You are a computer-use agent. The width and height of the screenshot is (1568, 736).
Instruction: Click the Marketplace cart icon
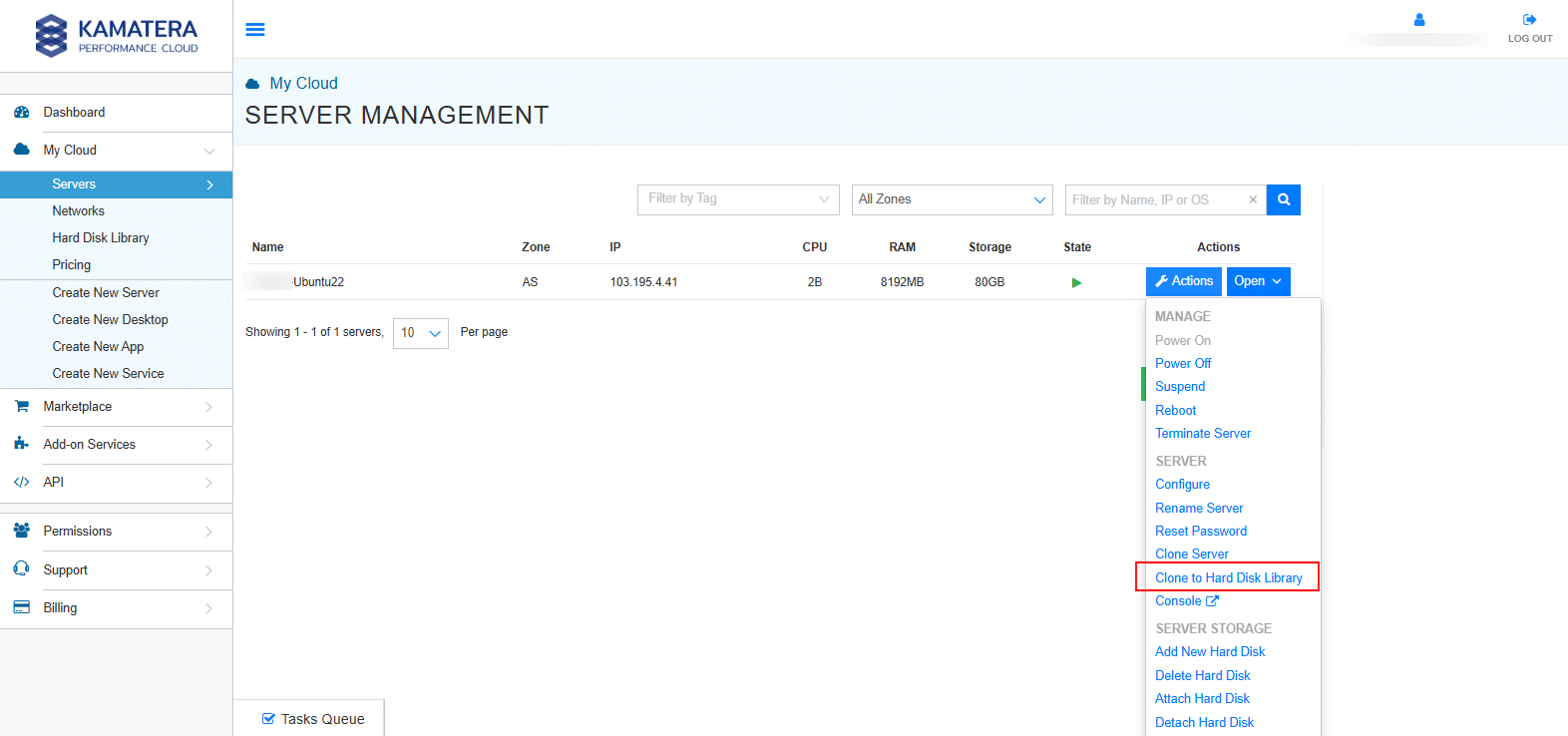21,406
